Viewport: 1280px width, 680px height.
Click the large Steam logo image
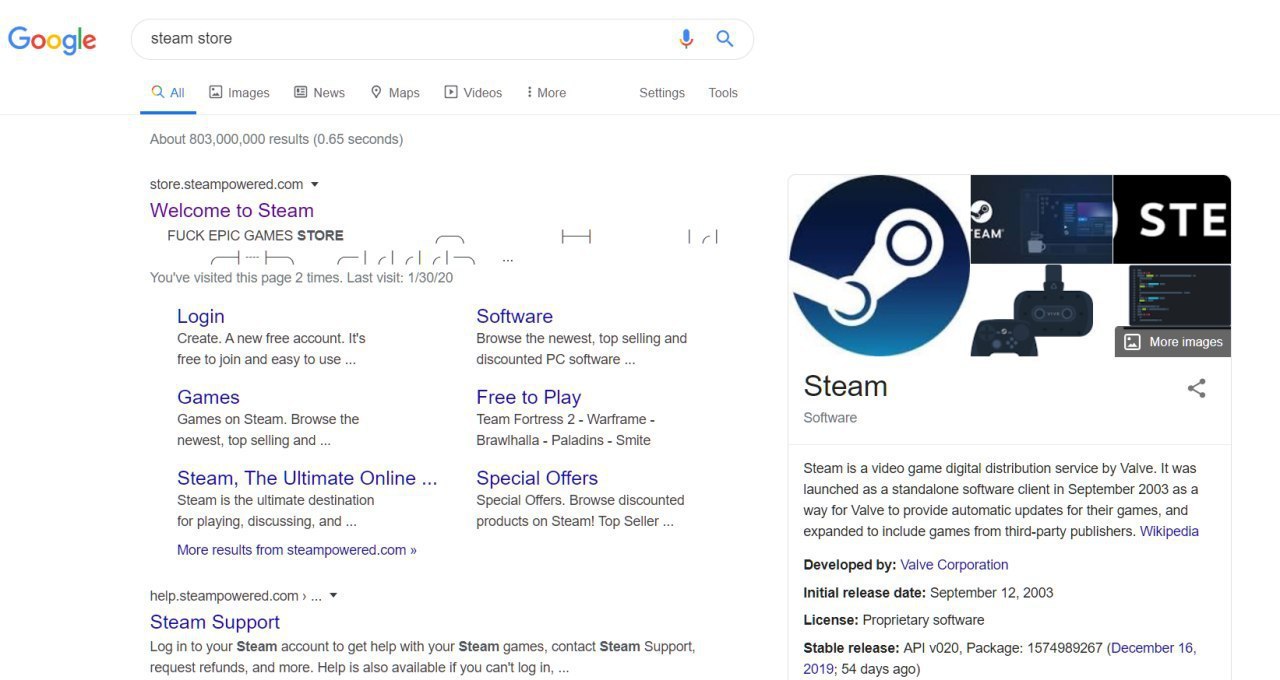(879, 265)
